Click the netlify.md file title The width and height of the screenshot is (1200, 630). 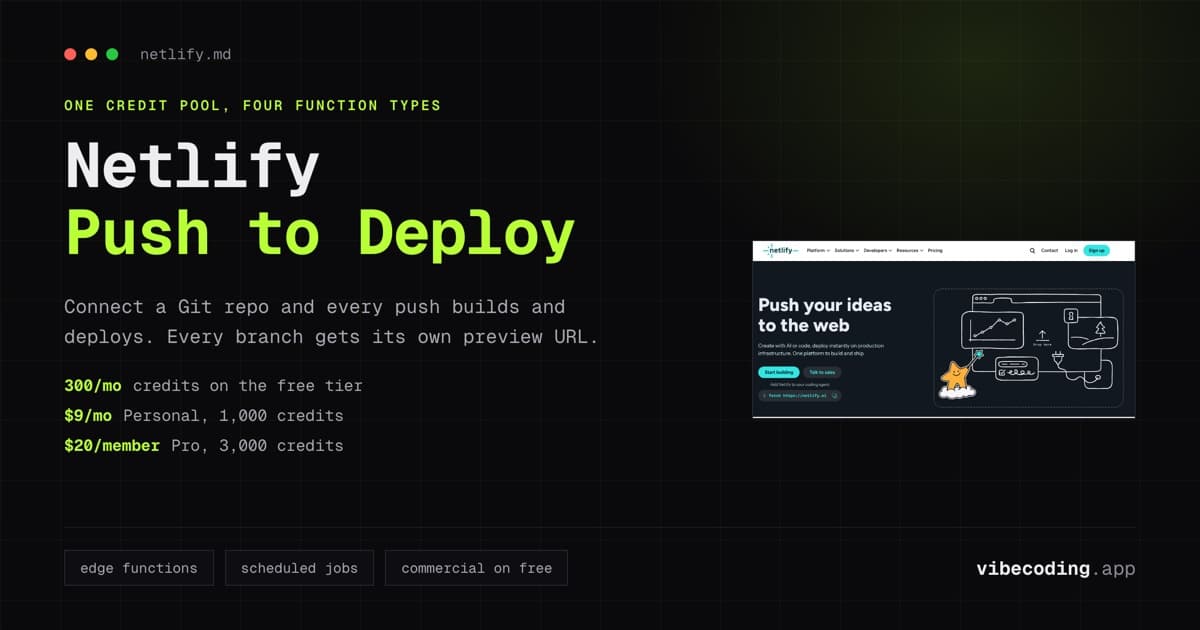[x=185, y=54]
